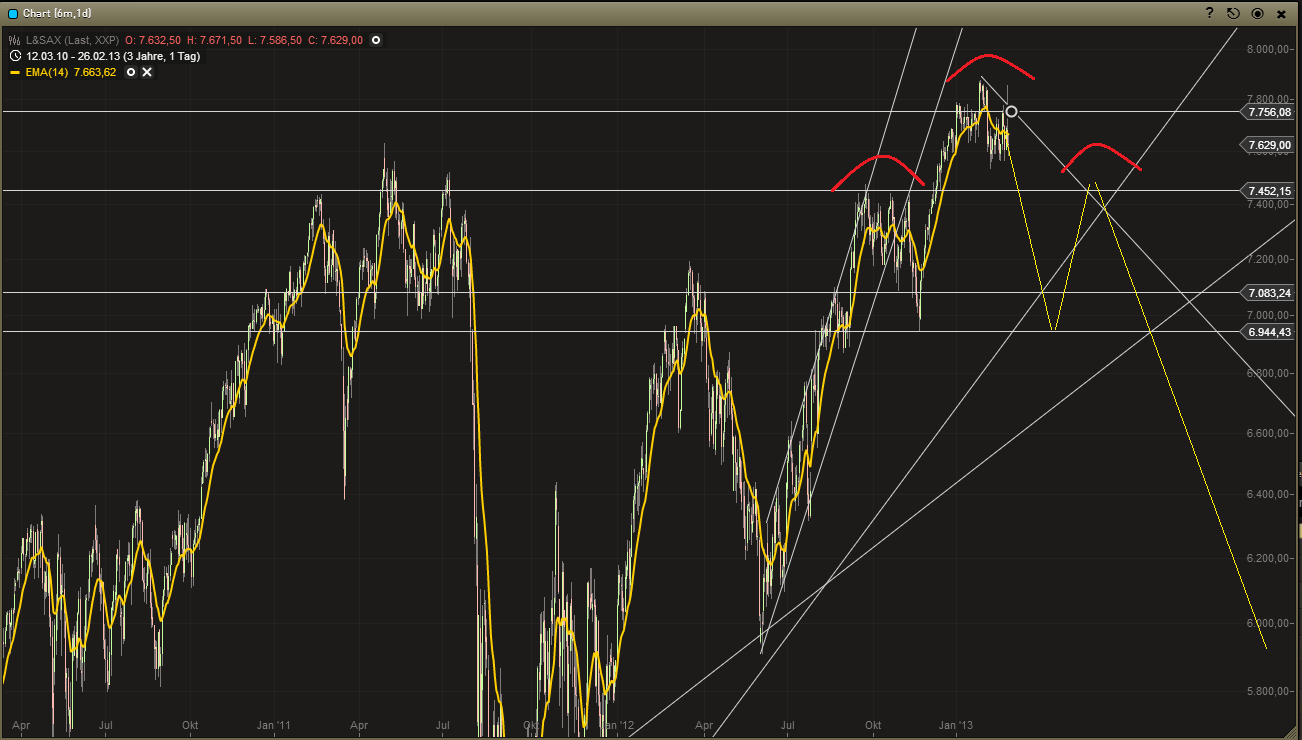
Task: Click the 6.200,00 price axis label
Action: point(1269,558)
